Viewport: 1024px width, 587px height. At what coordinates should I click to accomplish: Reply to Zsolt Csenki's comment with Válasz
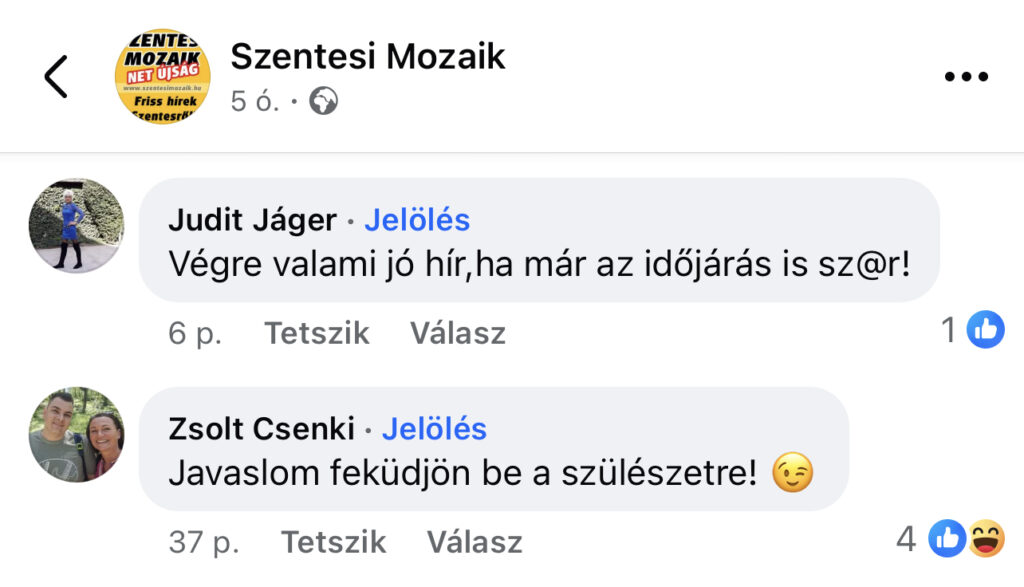[x=475, y=542]
